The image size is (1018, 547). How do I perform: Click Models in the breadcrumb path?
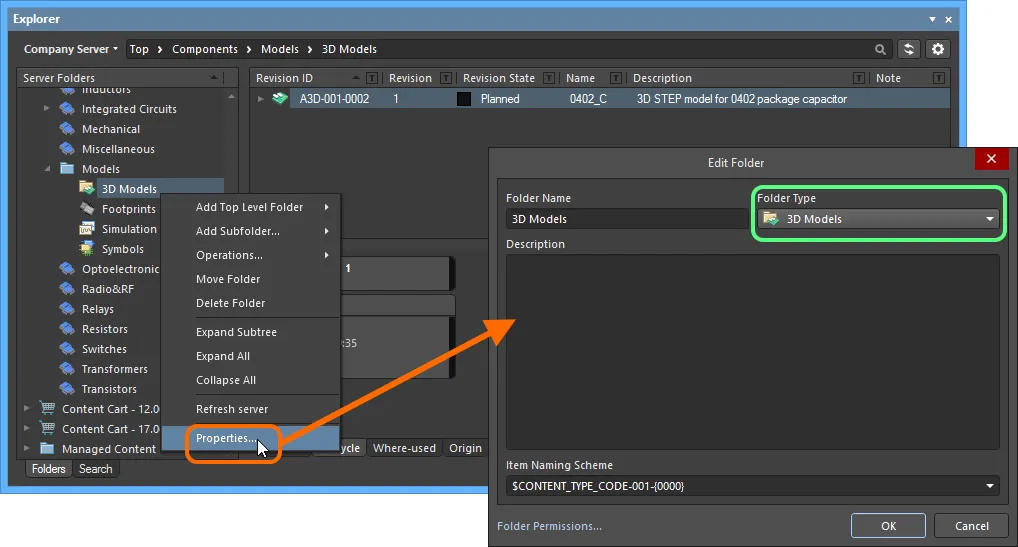pos(280,49)
